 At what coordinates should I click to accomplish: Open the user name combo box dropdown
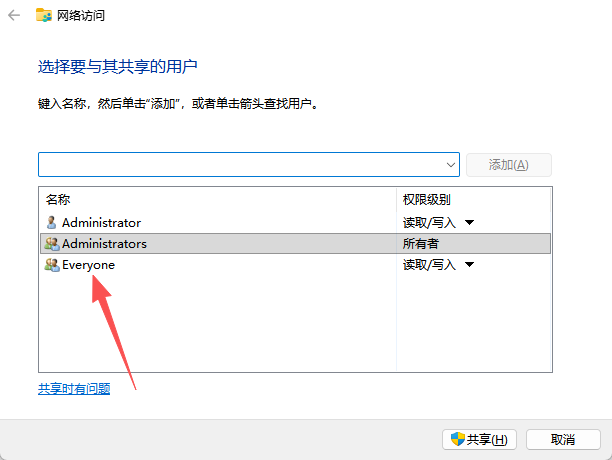coord(451,165)
